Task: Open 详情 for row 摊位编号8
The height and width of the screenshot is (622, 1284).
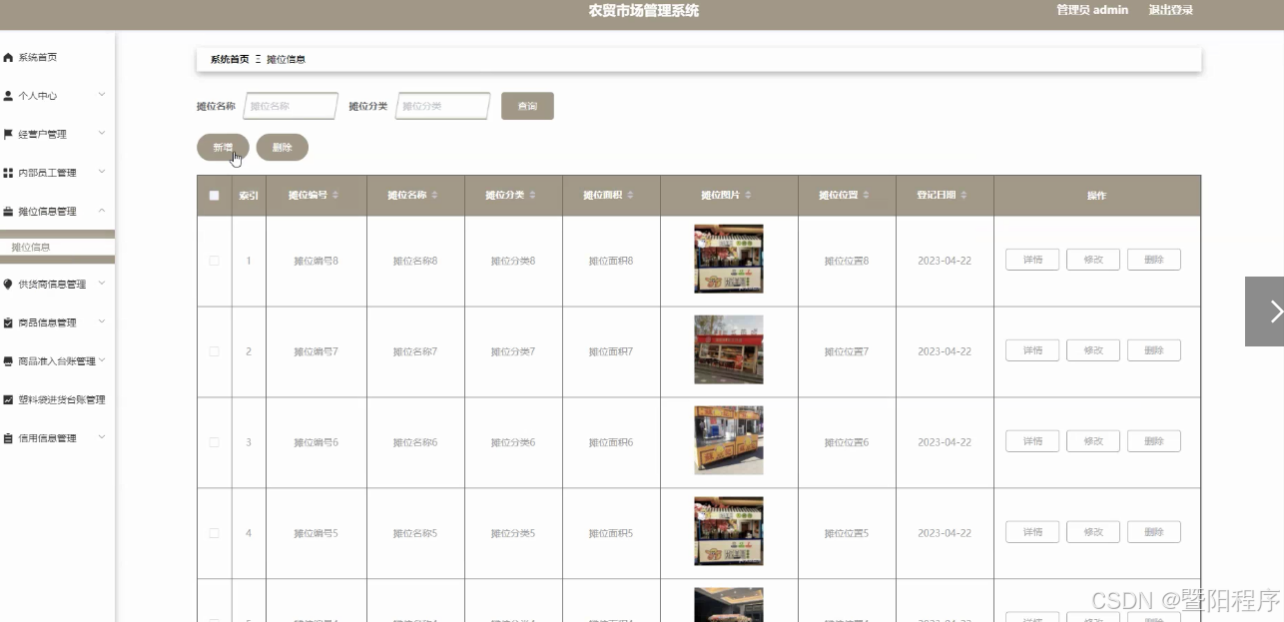Action: pyautogui.click(x=1032, y=260)
